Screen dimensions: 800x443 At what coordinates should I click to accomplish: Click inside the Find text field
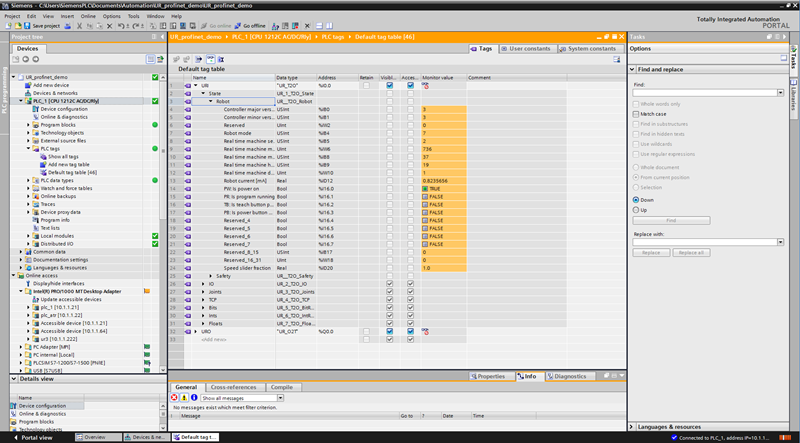pos(705,93)
